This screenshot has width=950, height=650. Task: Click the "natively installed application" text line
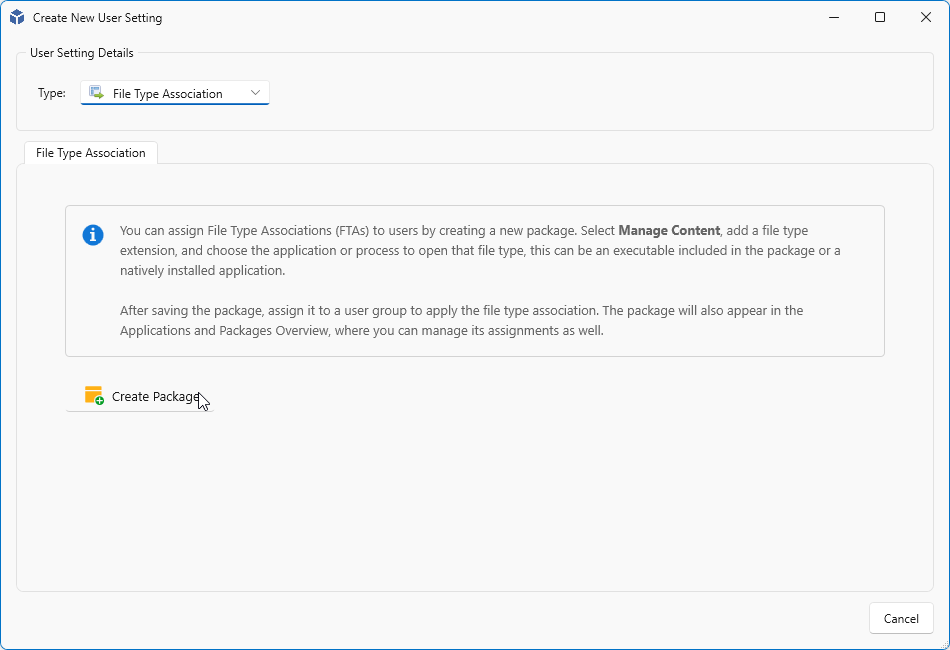202,270
